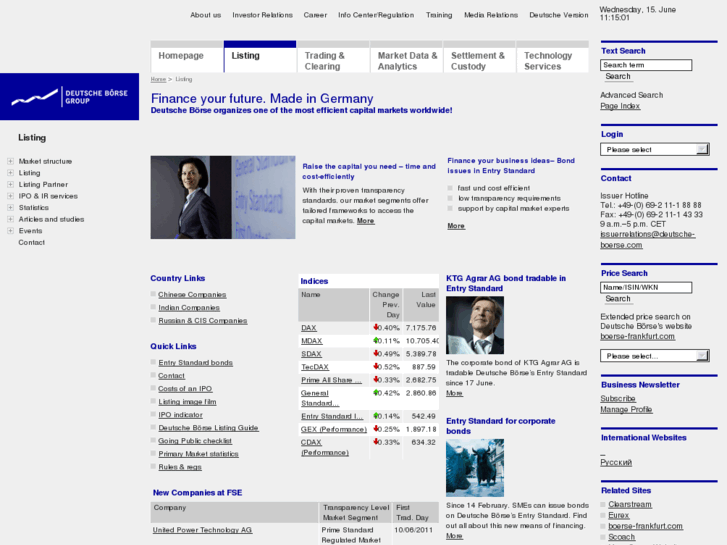The width and height of the screenshot is (727, 545).
Task: Open Listing image film link
Action: coord(187,402)
